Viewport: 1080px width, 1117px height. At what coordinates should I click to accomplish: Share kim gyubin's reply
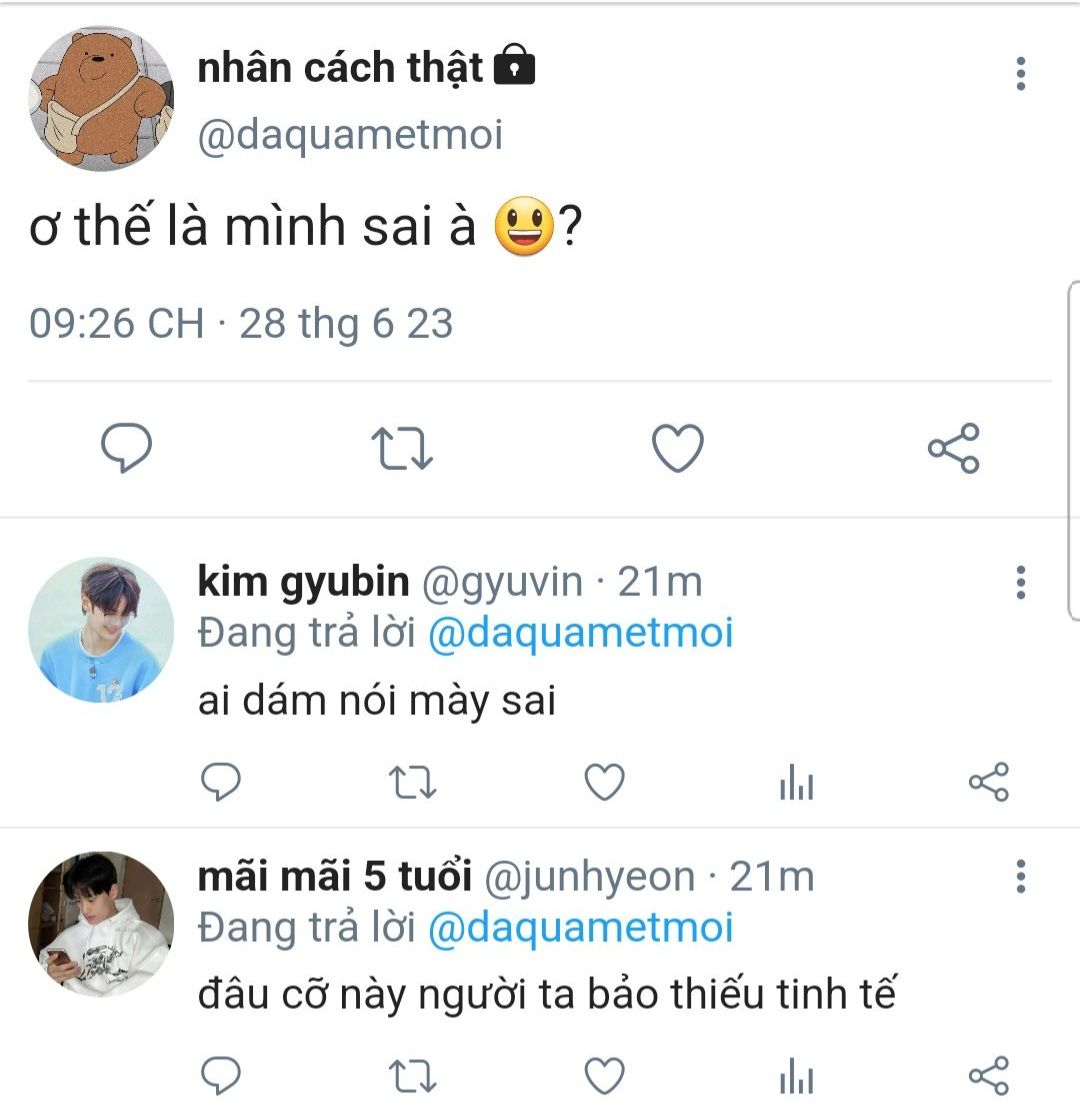[989, 783]
